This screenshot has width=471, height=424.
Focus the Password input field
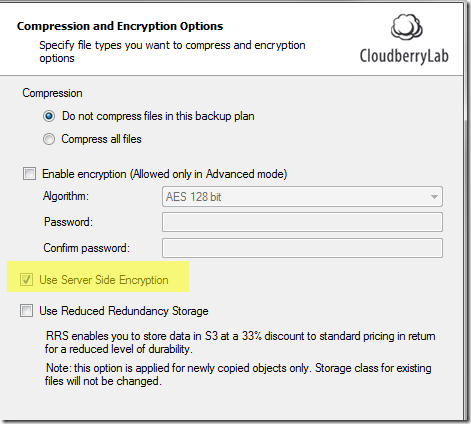[x=302, y=222]
